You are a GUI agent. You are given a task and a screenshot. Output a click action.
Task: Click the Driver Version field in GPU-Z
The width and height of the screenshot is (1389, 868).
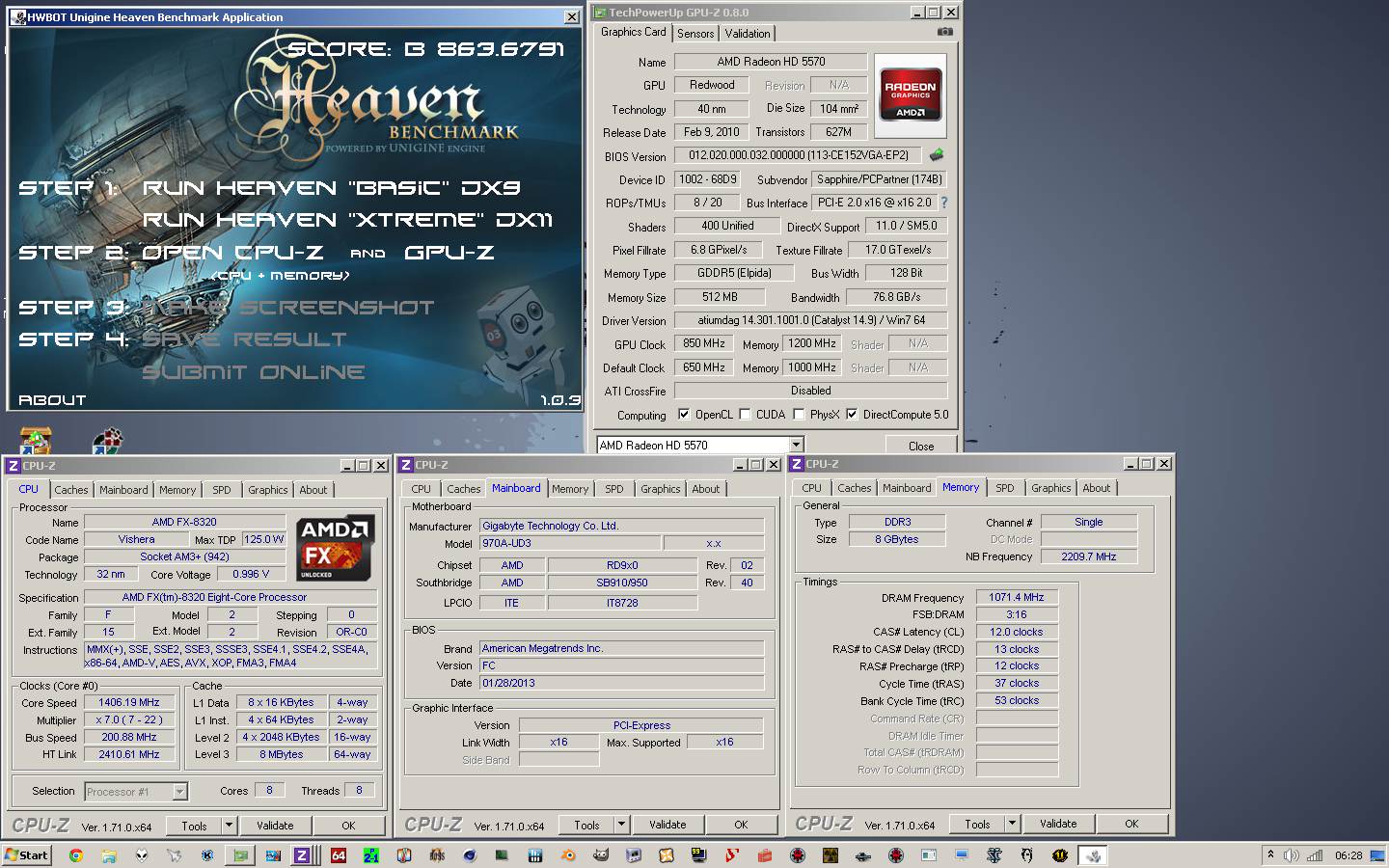click(x=811, y=320)
